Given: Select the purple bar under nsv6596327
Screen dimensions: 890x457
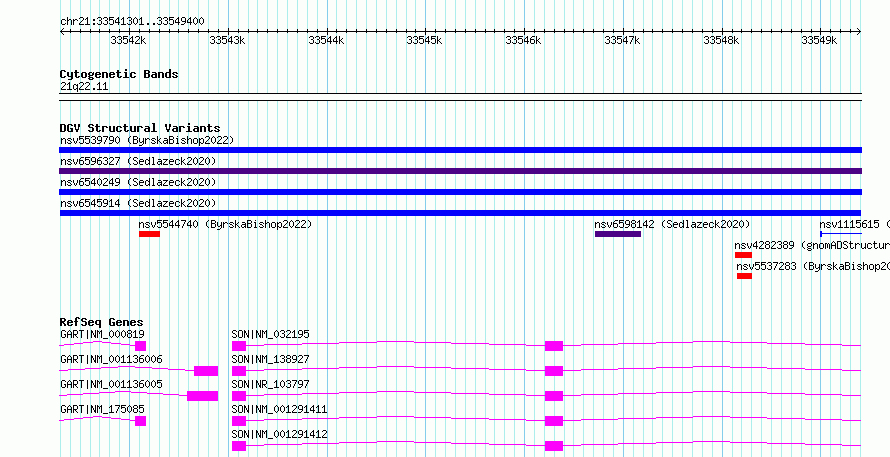Looking at the screenshot, I should [x=460, y=171].
